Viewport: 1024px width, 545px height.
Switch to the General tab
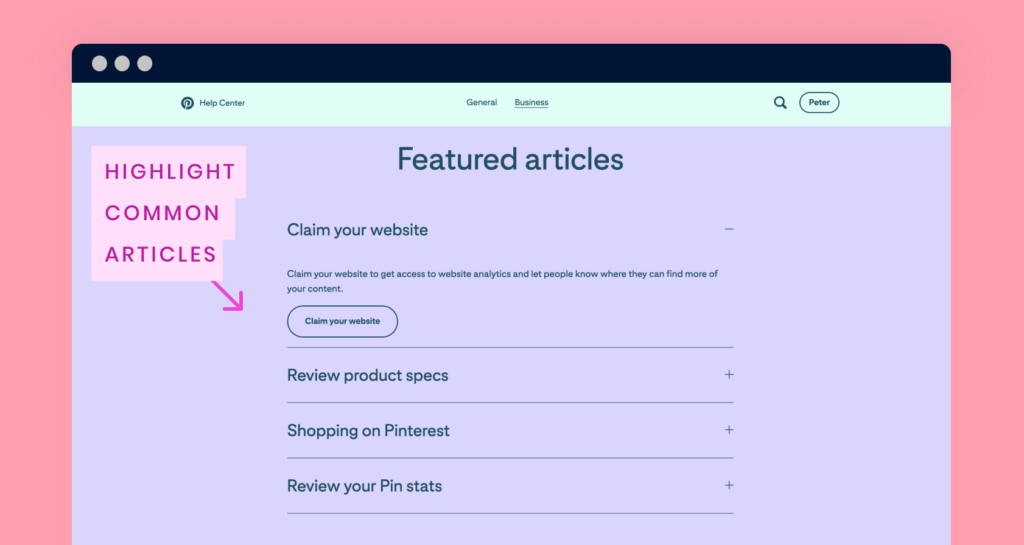(481, 102)
